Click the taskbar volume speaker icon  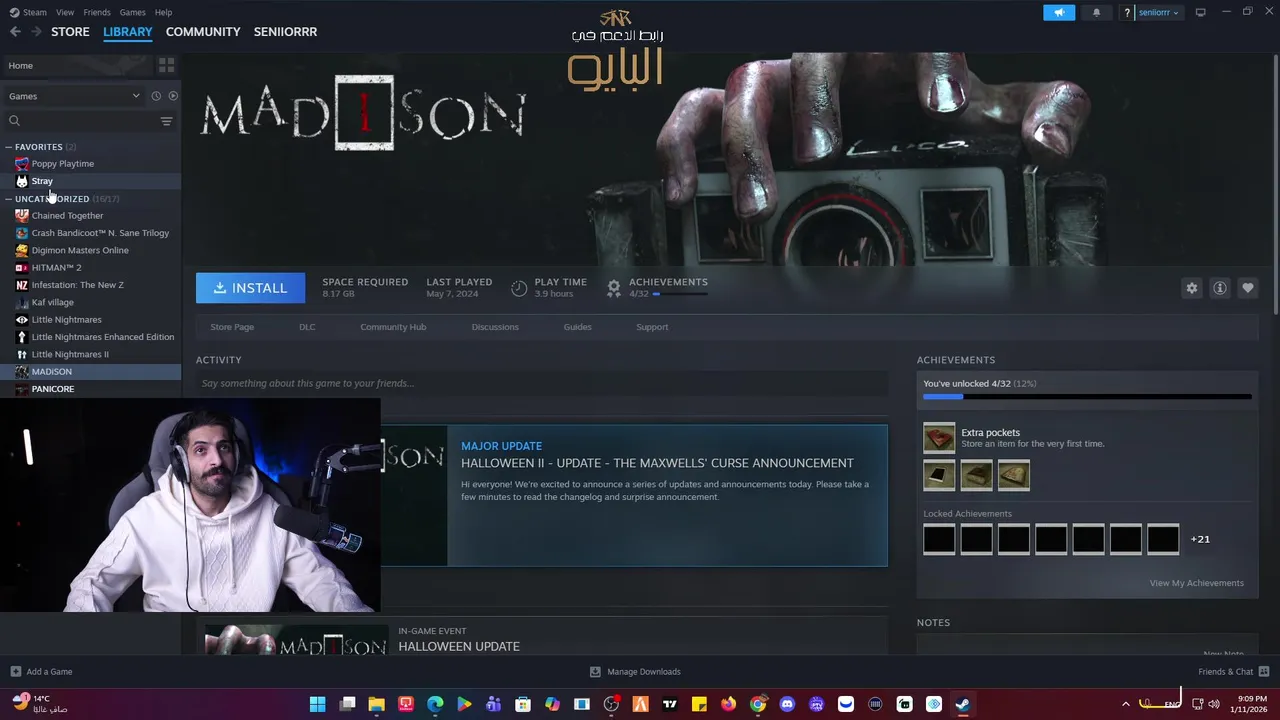click(x=1214, y=704)
